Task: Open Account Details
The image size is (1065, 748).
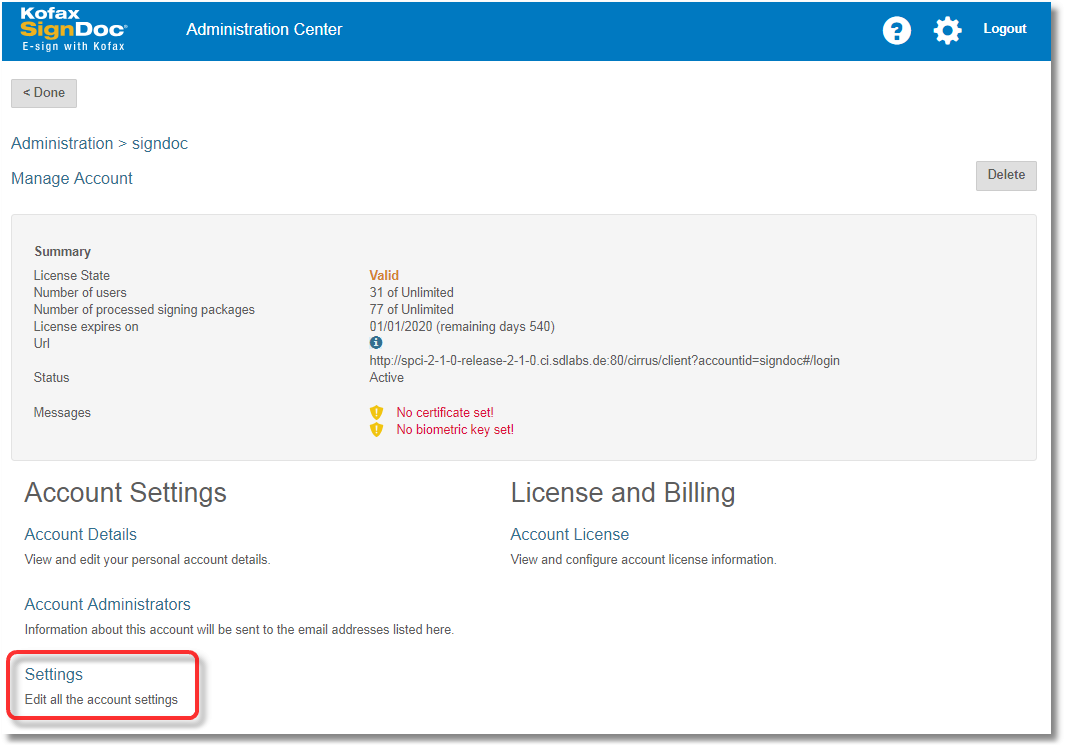Action: 81,535
